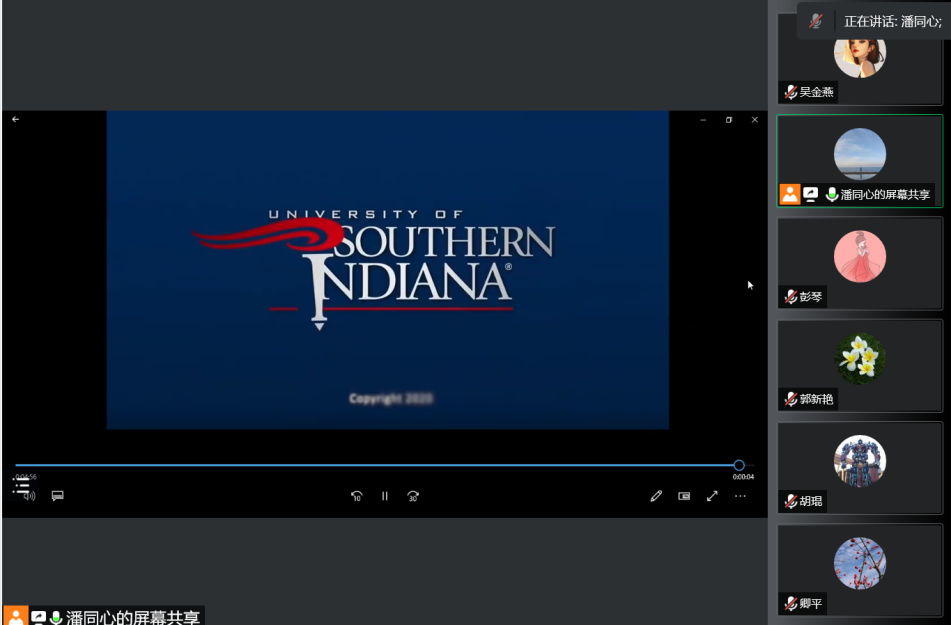Click the name label 郭新艳

pyautogui.click(x=816, y=399)
